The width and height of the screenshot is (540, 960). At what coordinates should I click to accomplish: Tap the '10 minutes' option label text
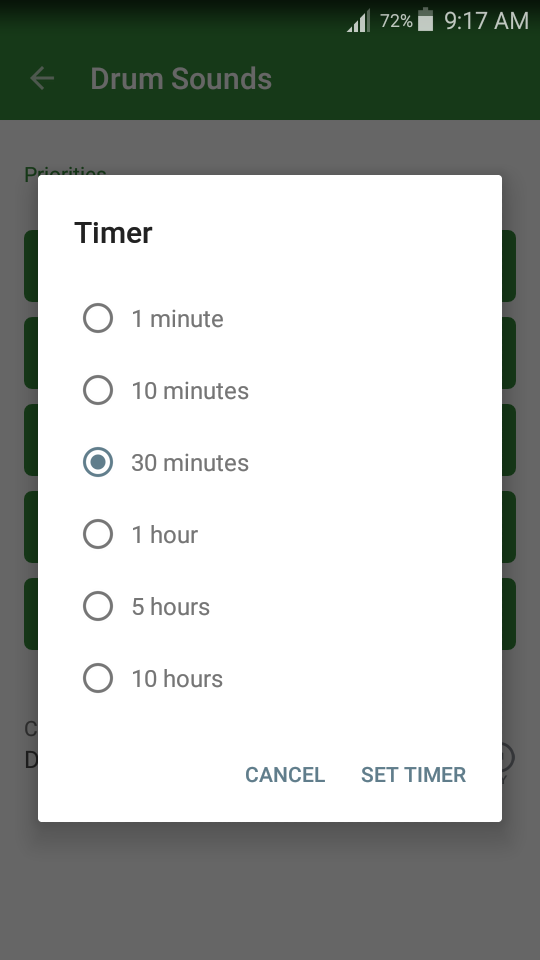pos(190,391)
